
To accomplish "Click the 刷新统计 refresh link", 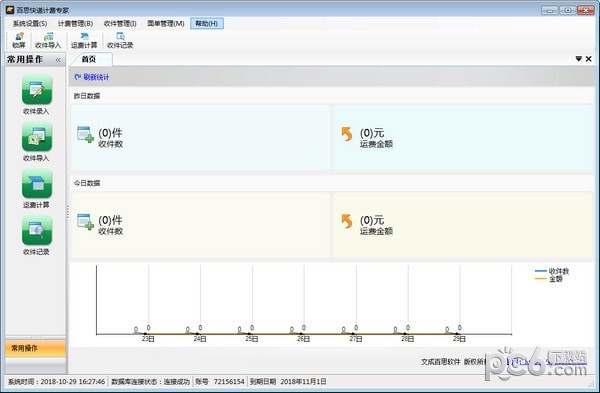I will [x=96, y=77].
